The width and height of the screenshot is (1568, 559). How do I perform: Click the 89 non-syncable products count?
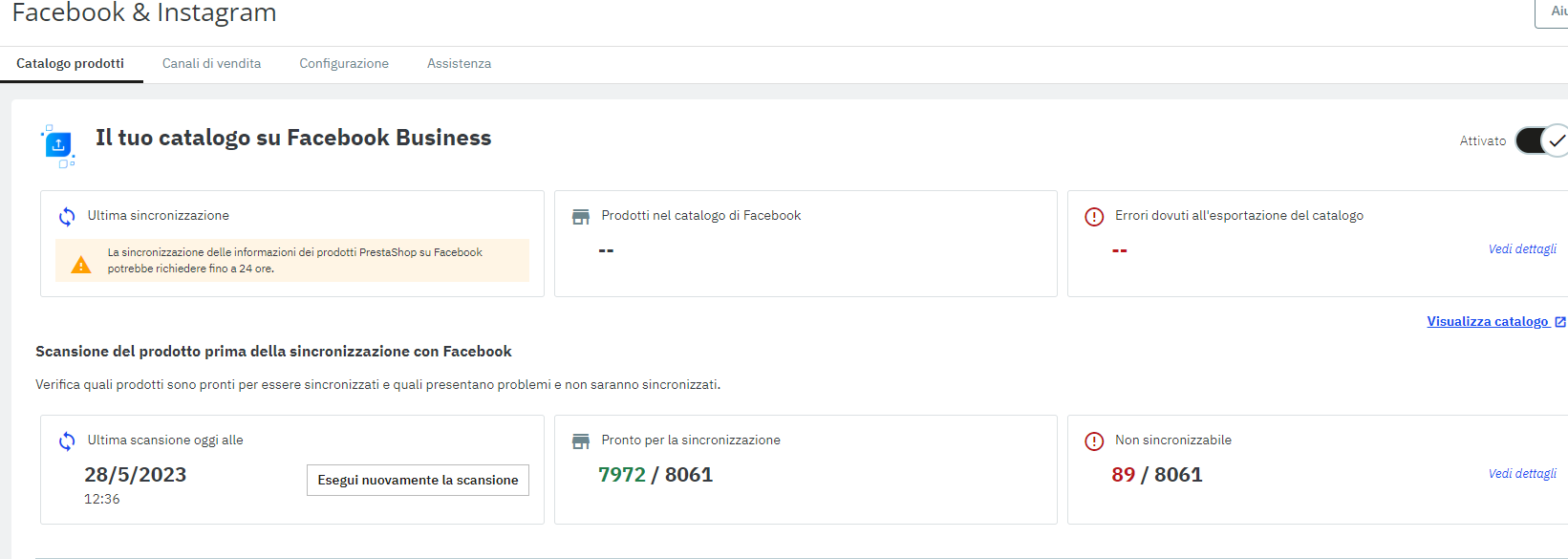coord(1123,475)
